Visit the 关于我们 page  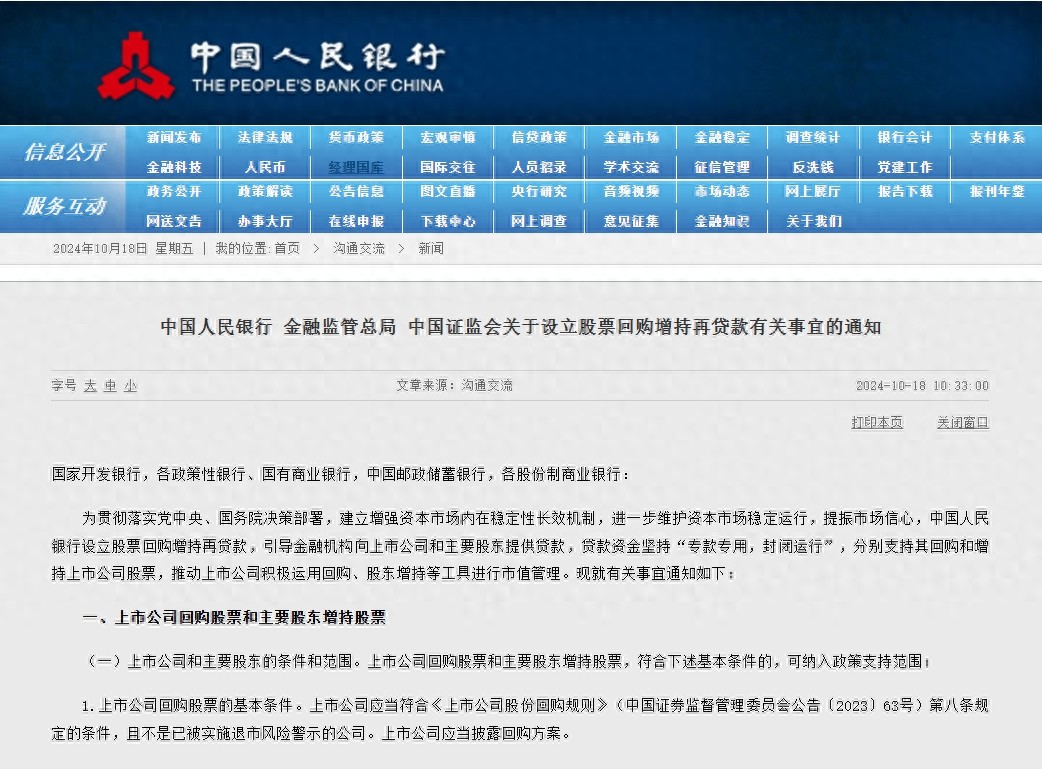pos(812,221)
